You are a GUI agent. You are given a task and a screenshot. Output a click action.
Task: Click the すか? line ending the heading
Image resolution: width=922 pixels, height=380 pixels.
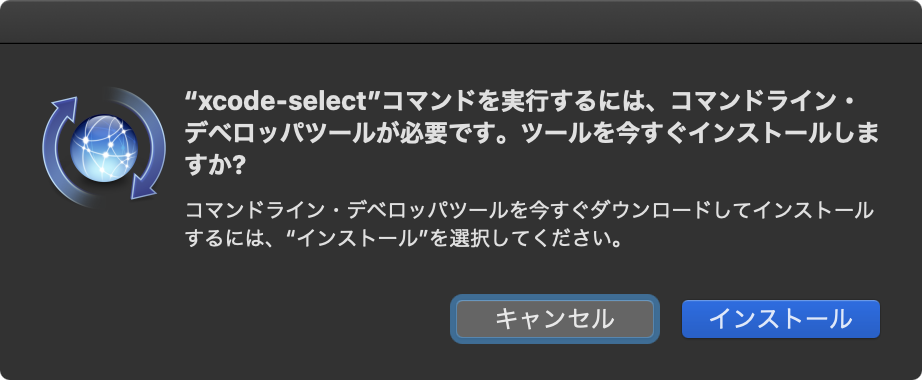(x=215, y=168)
